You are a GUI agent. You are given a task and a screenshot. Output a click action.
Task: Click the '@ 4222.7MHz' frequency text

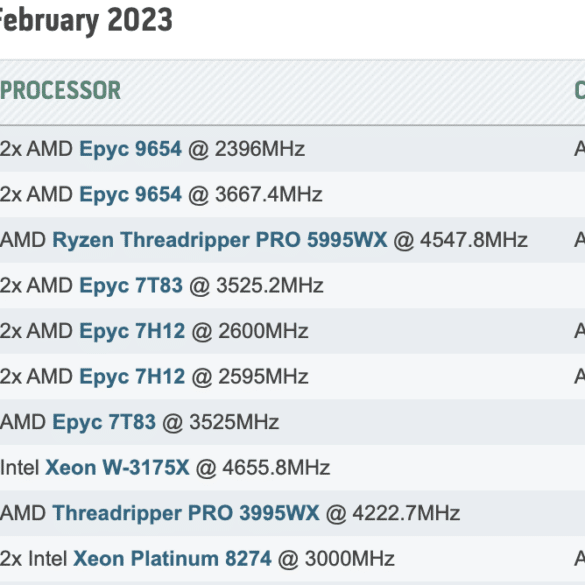[x=393, y=513]
